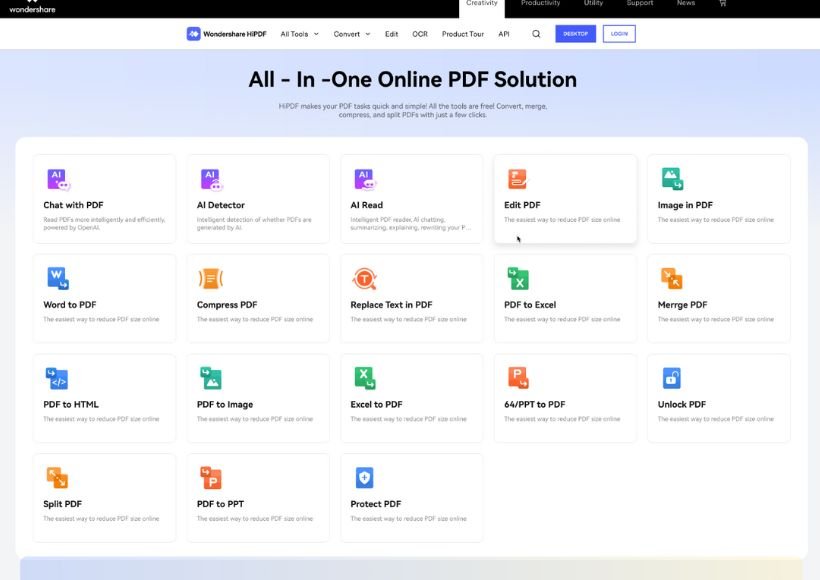Click the PDF to HTML icon
Viewport: 820px width, 580px height.
click(56, 378)
